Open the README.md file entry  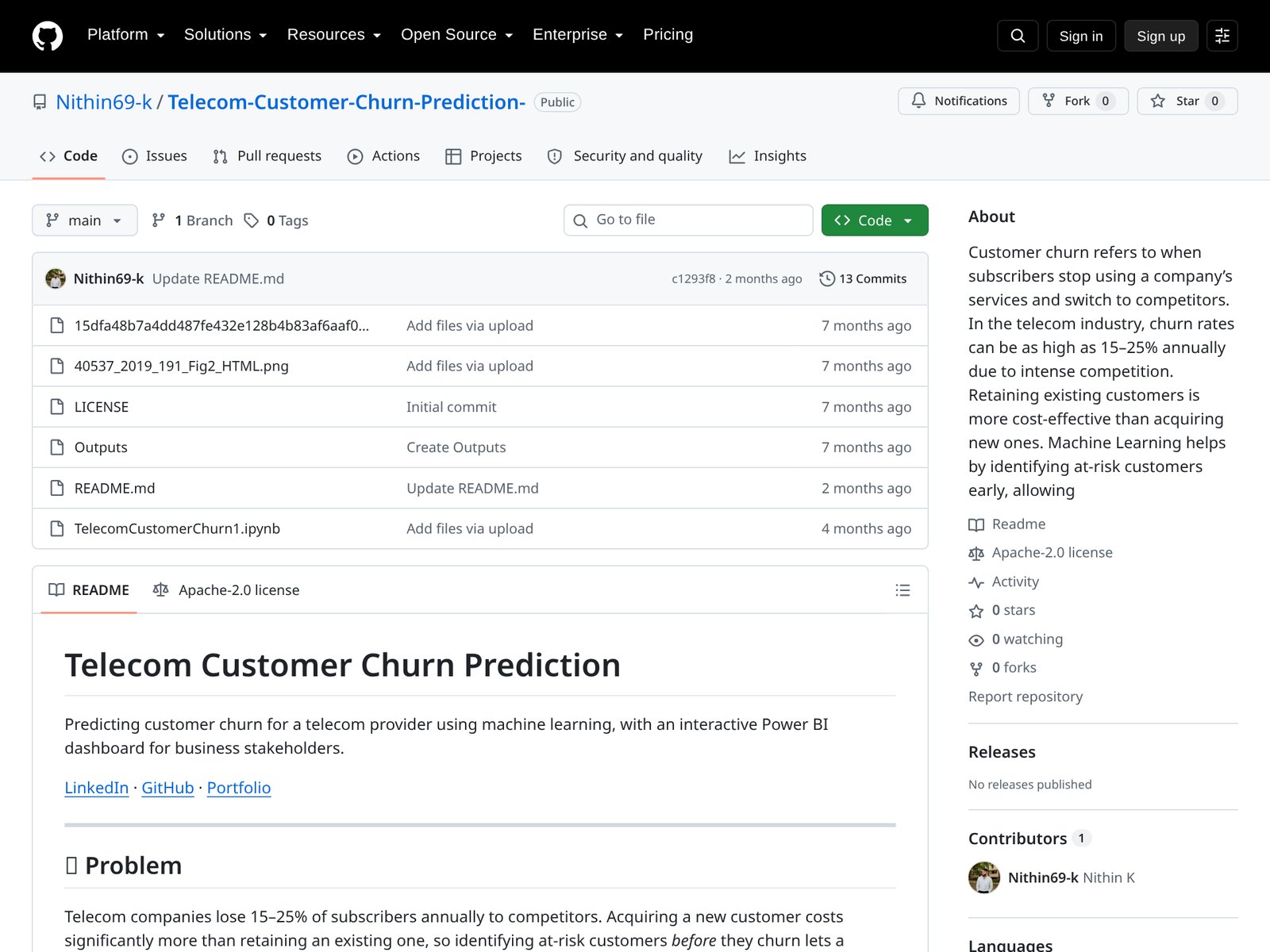click(115, 488)
